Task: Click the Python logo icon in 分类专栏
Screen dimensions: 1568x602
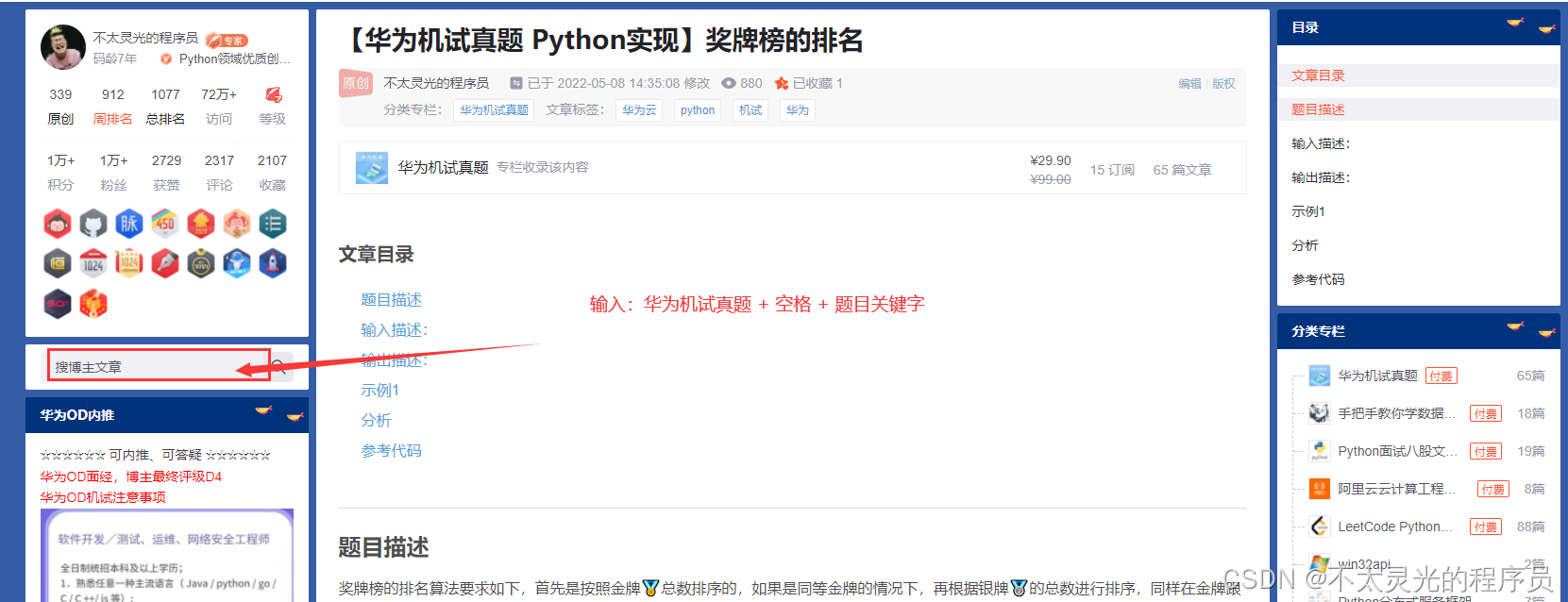Action: 1320,451
